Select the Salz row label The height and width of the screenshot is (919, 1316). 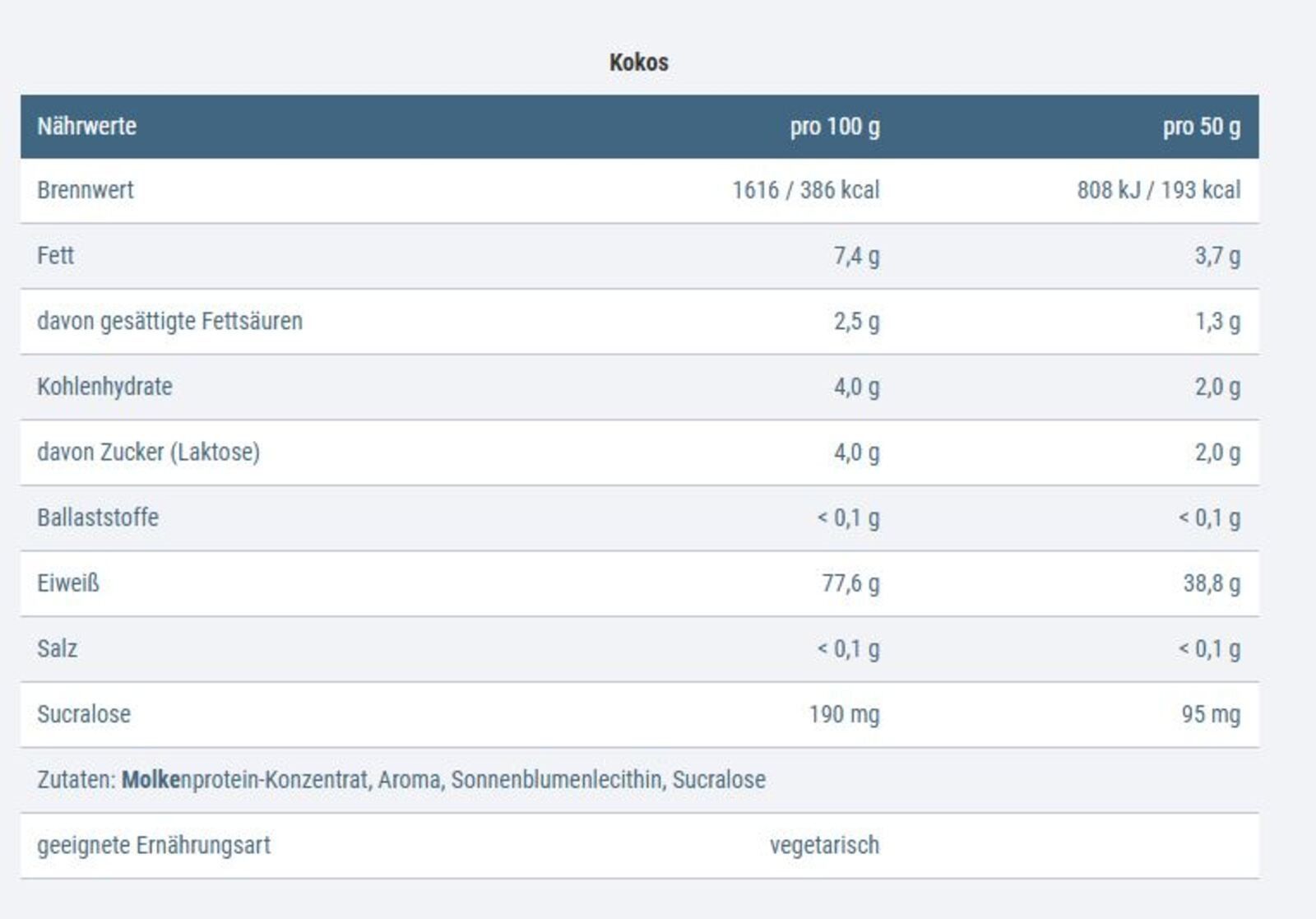click(x=57, y=648)
